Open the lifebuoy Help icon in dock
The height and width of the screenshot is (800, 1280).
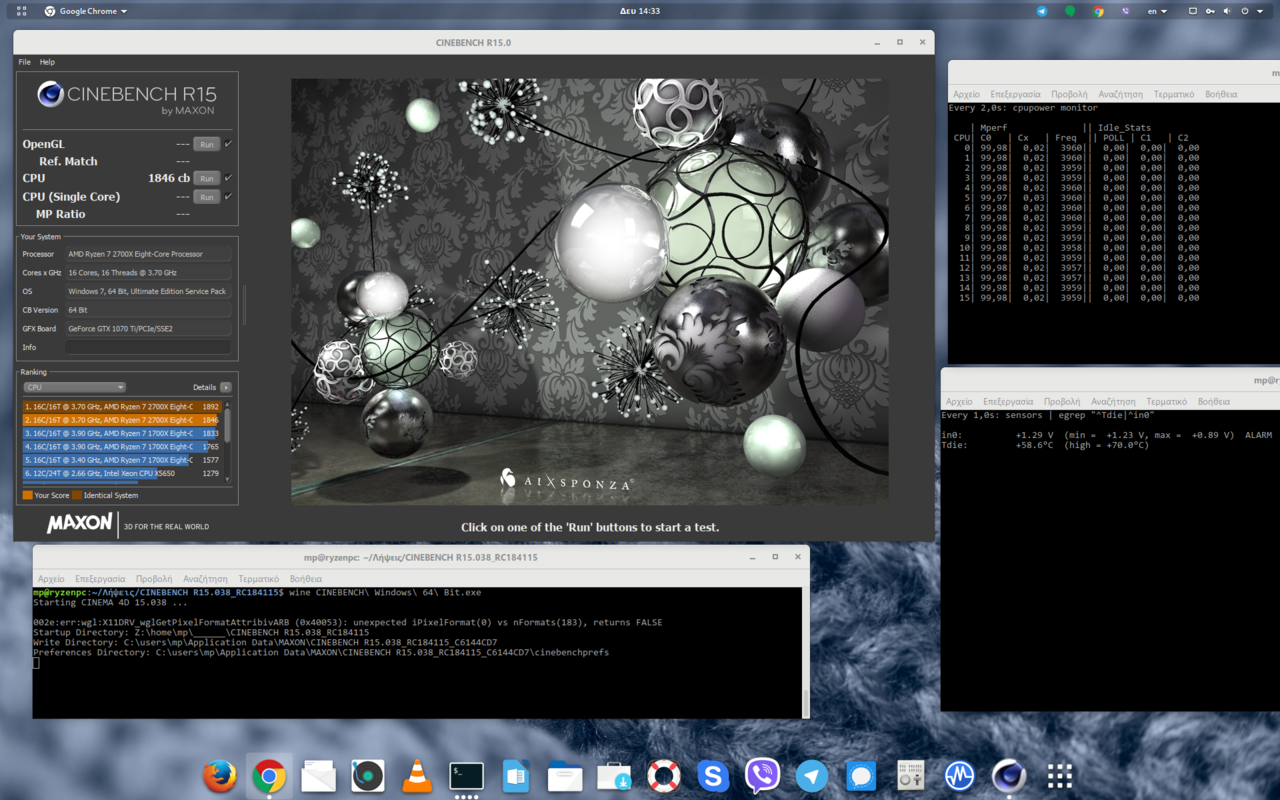pyautogui.click(x=664, y=776)
